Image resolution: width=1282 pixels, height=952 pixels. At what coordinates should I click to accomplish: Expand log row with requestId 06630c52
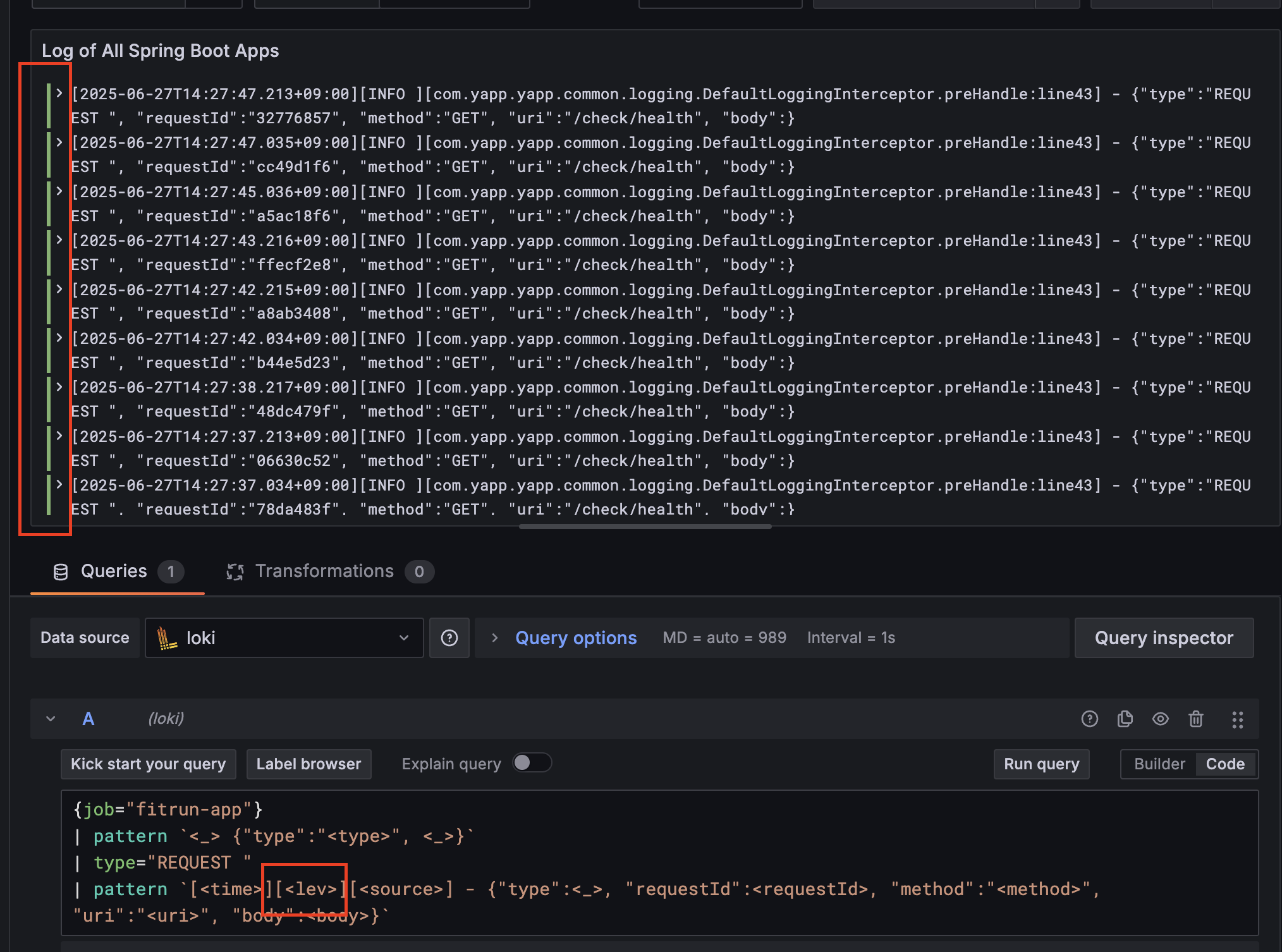point(59,436)
